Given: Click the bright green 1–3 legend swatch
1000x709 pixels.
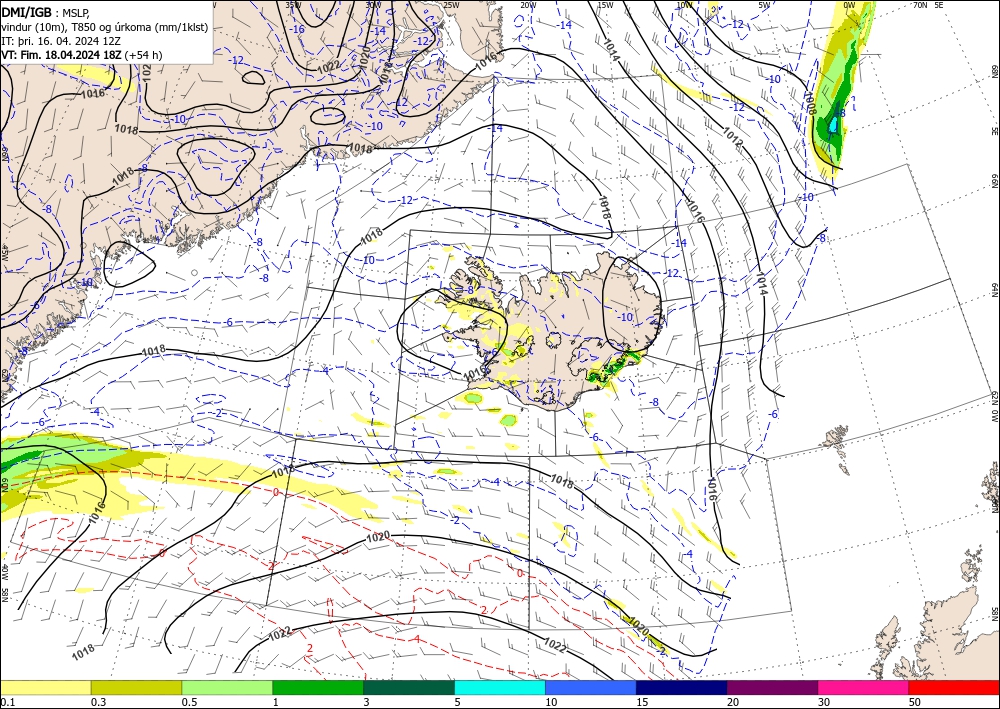Looking at the screenshot, I should [318, 687].
